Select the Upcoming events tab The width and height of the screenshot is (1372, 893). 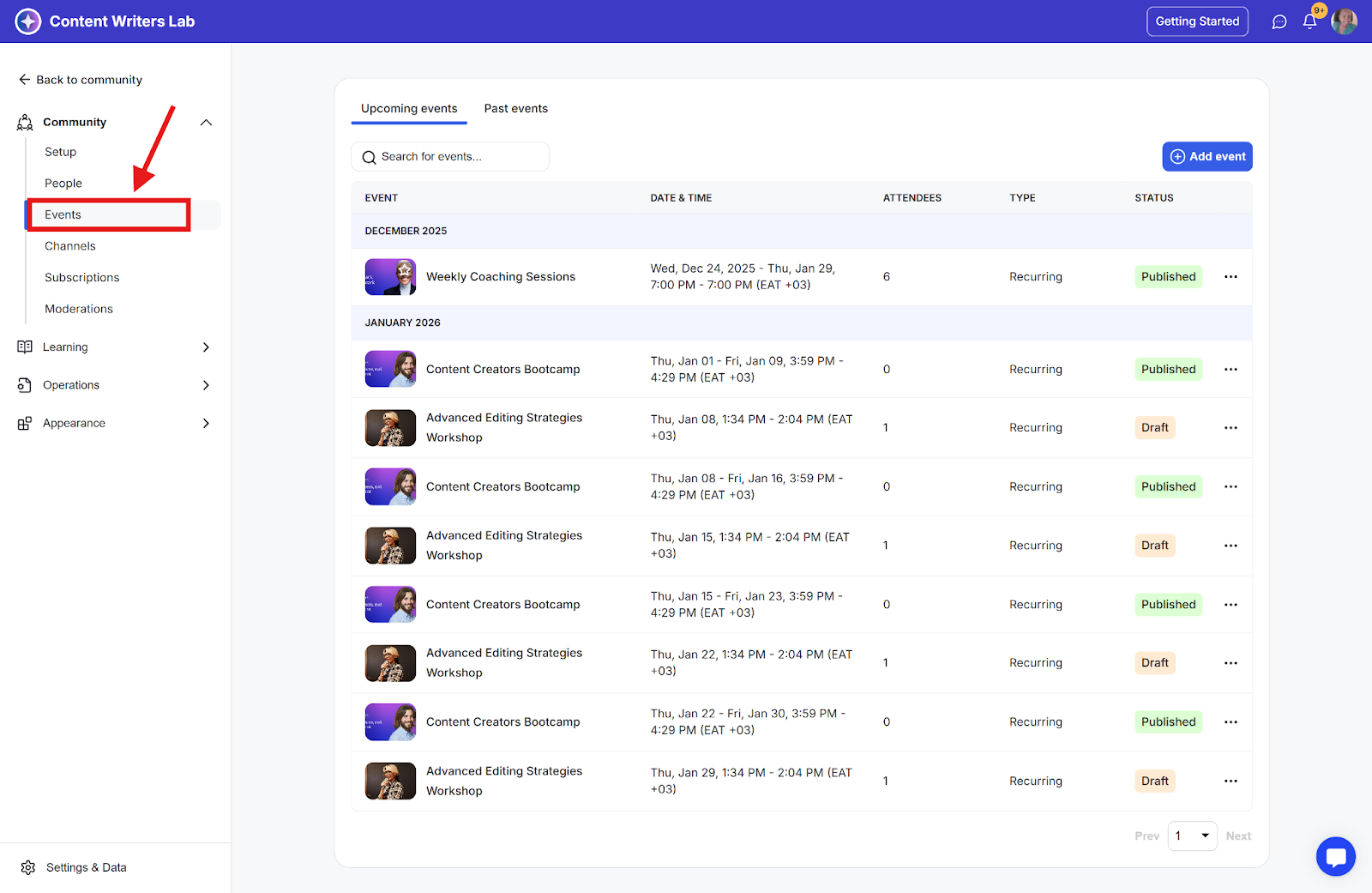coord(409,109)
